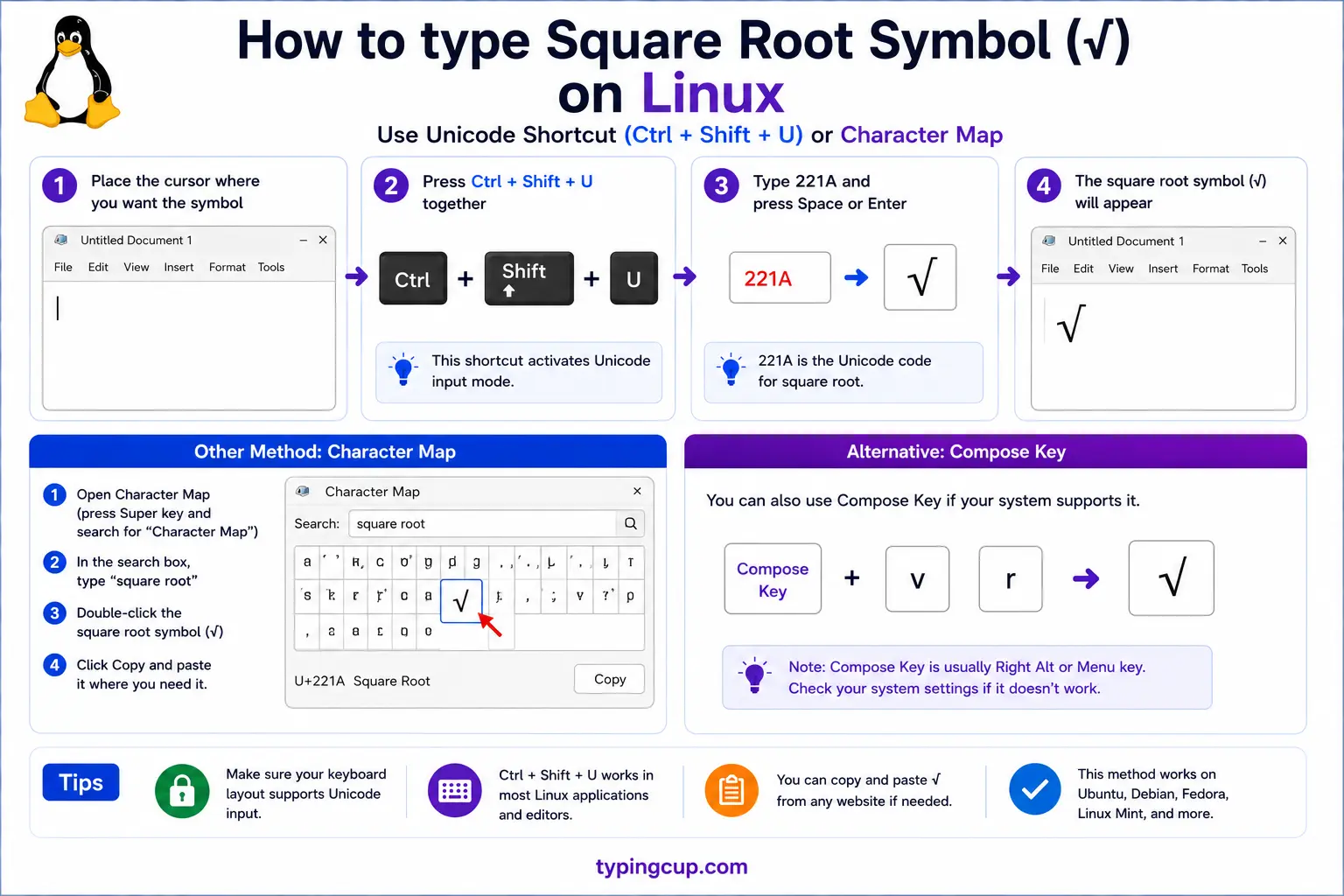The image size is (1344, 896).
Task: Open File menu in the document containing √
Action: (1050, 269)
